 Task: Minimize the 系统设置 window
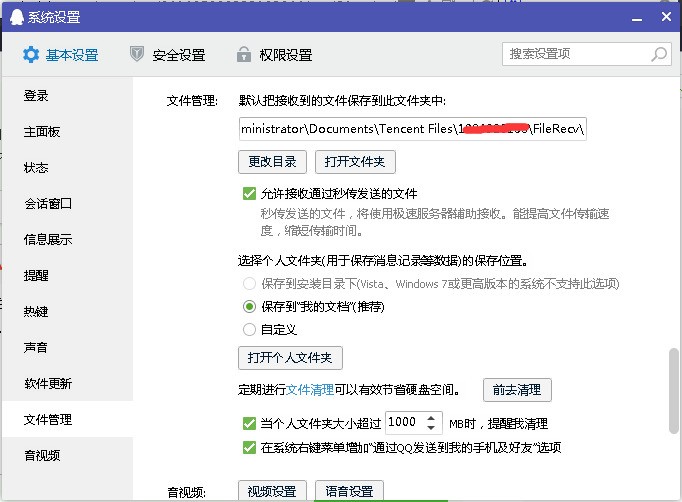637,19
